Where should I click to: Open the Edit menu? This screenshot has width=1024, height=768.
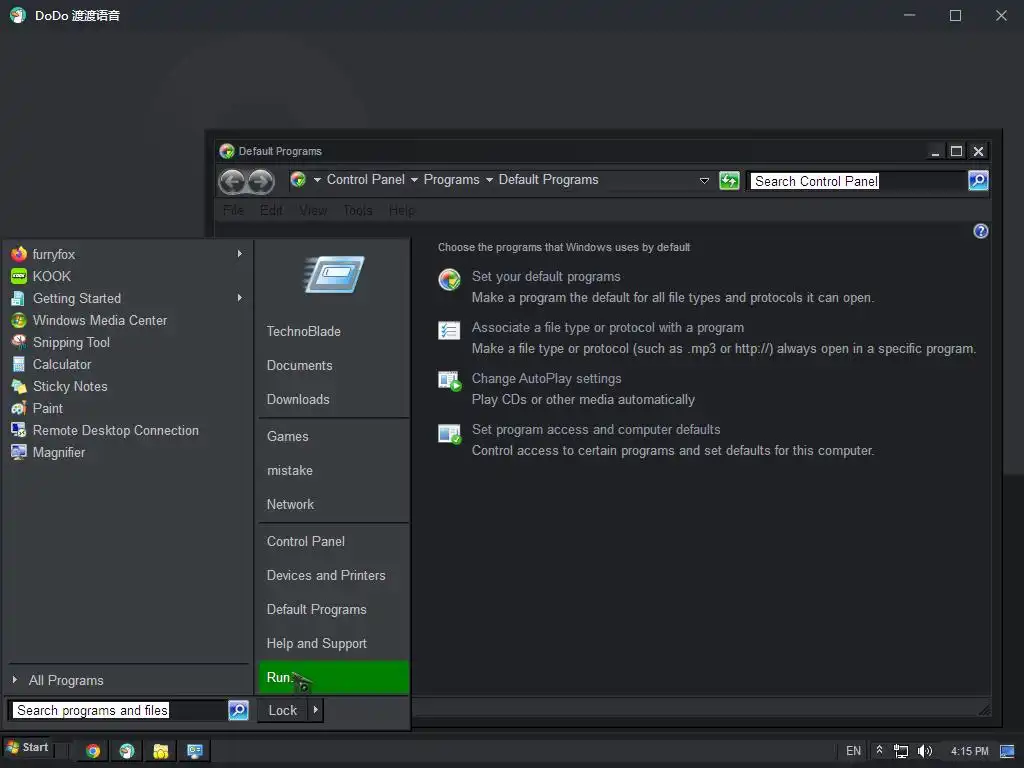pyautogui.click(x=271, y=210)
